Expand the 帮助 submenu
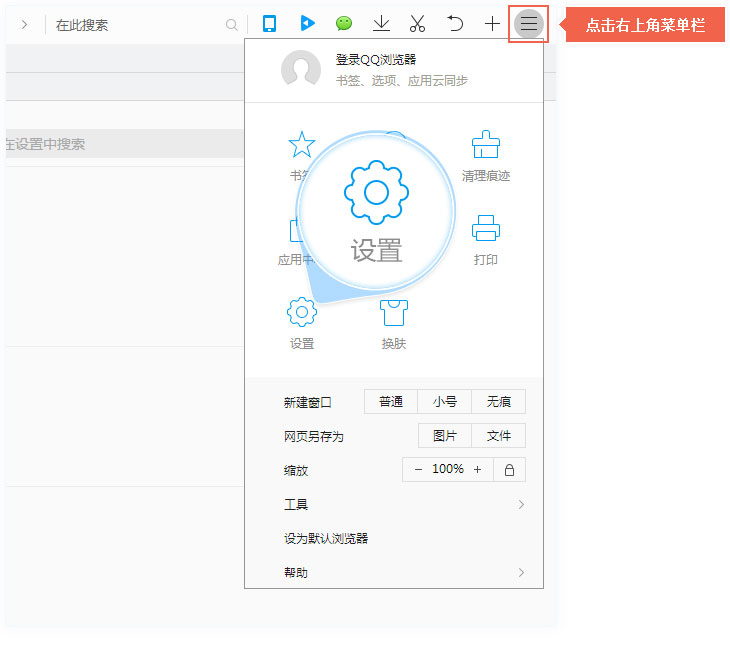Image resolution: width=730 pixels, height=645 pixels. [x=403, y=572]
